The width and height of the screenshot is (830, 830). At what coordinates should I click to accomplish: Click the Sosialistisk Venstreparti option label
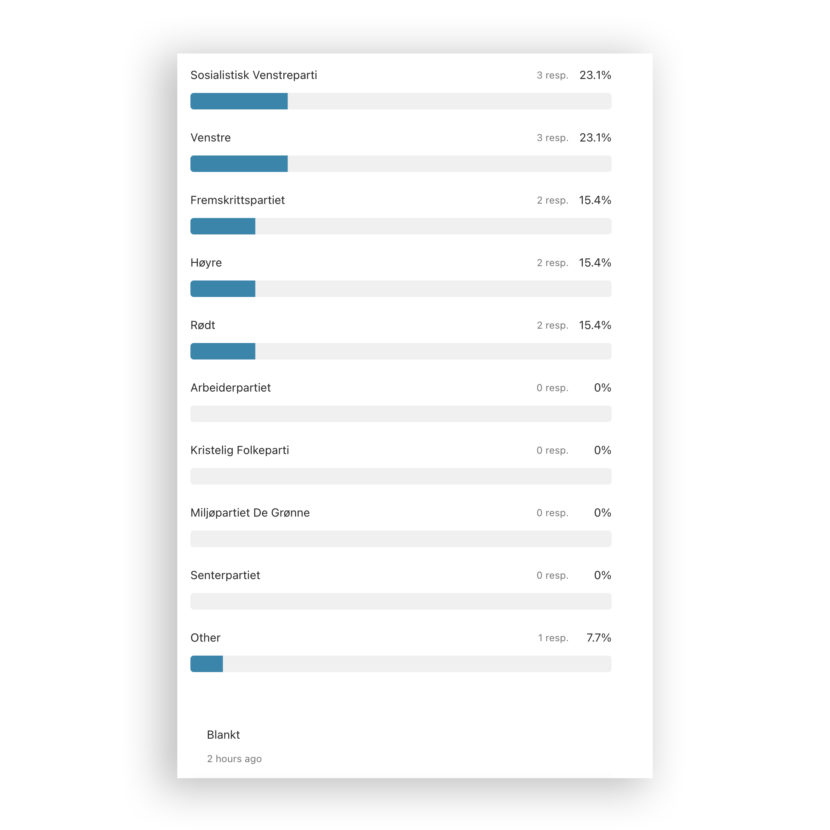point(253,75)
